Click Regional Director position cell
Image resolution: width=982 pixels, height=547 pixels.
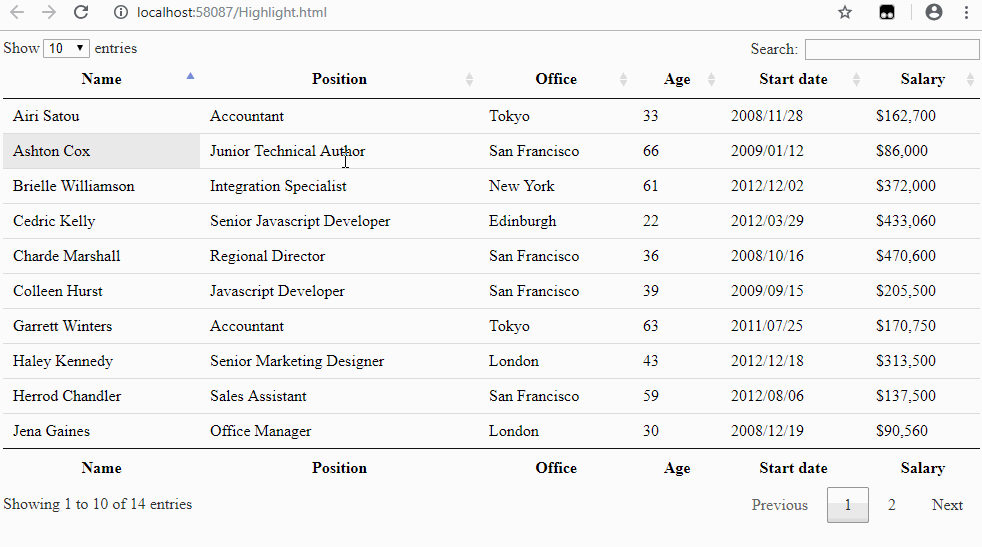tap(339, 256)
